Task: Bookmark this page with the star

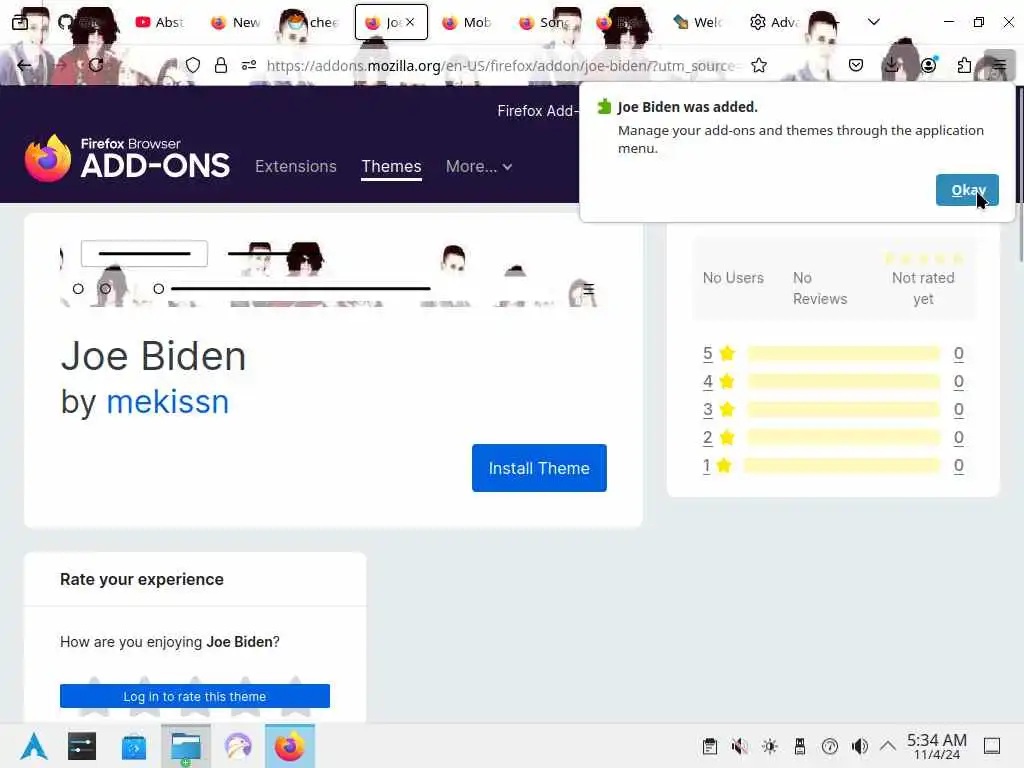Action: point(759,65)
